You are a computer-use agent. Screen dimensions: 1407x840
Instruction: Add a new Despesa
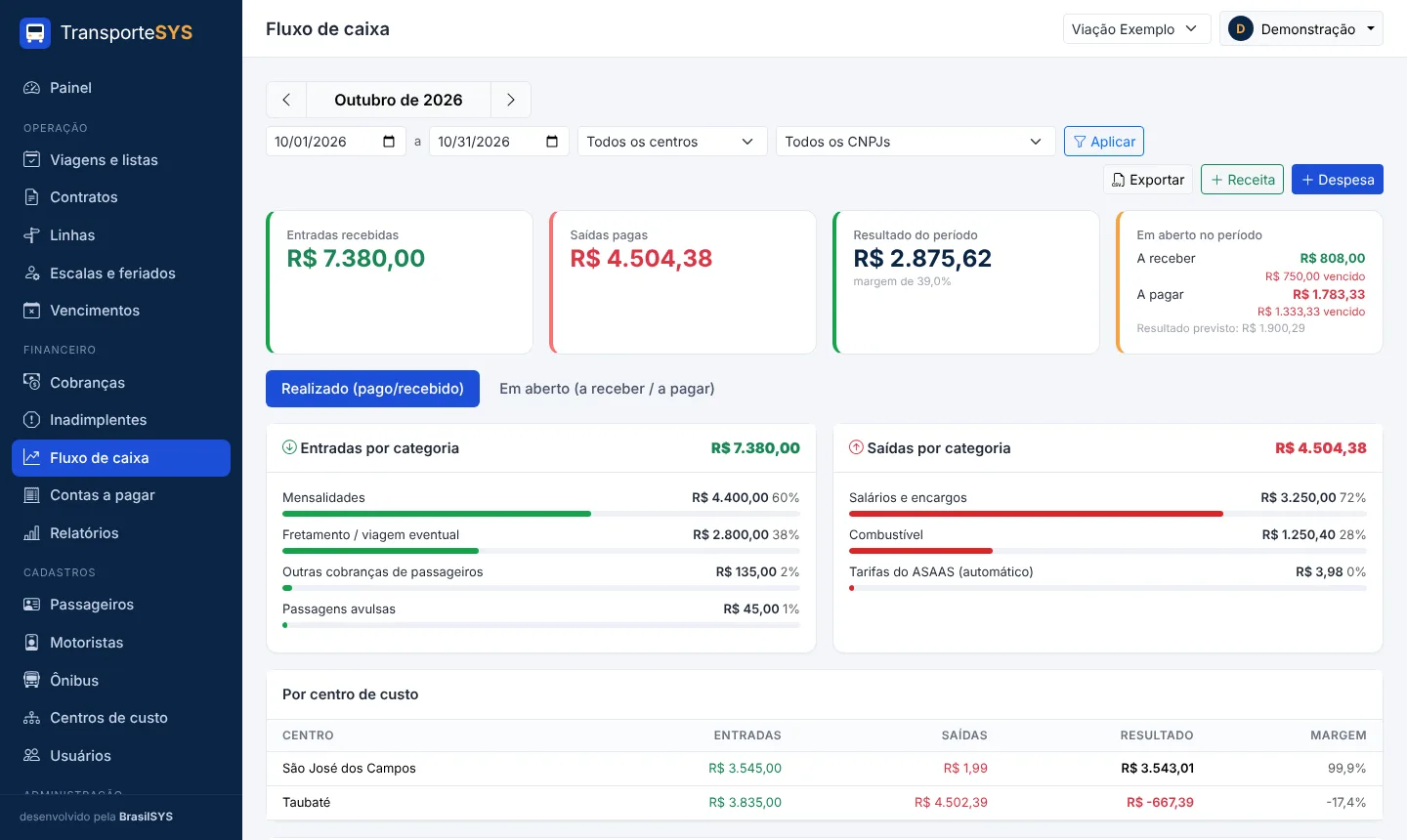[1338, 180]
